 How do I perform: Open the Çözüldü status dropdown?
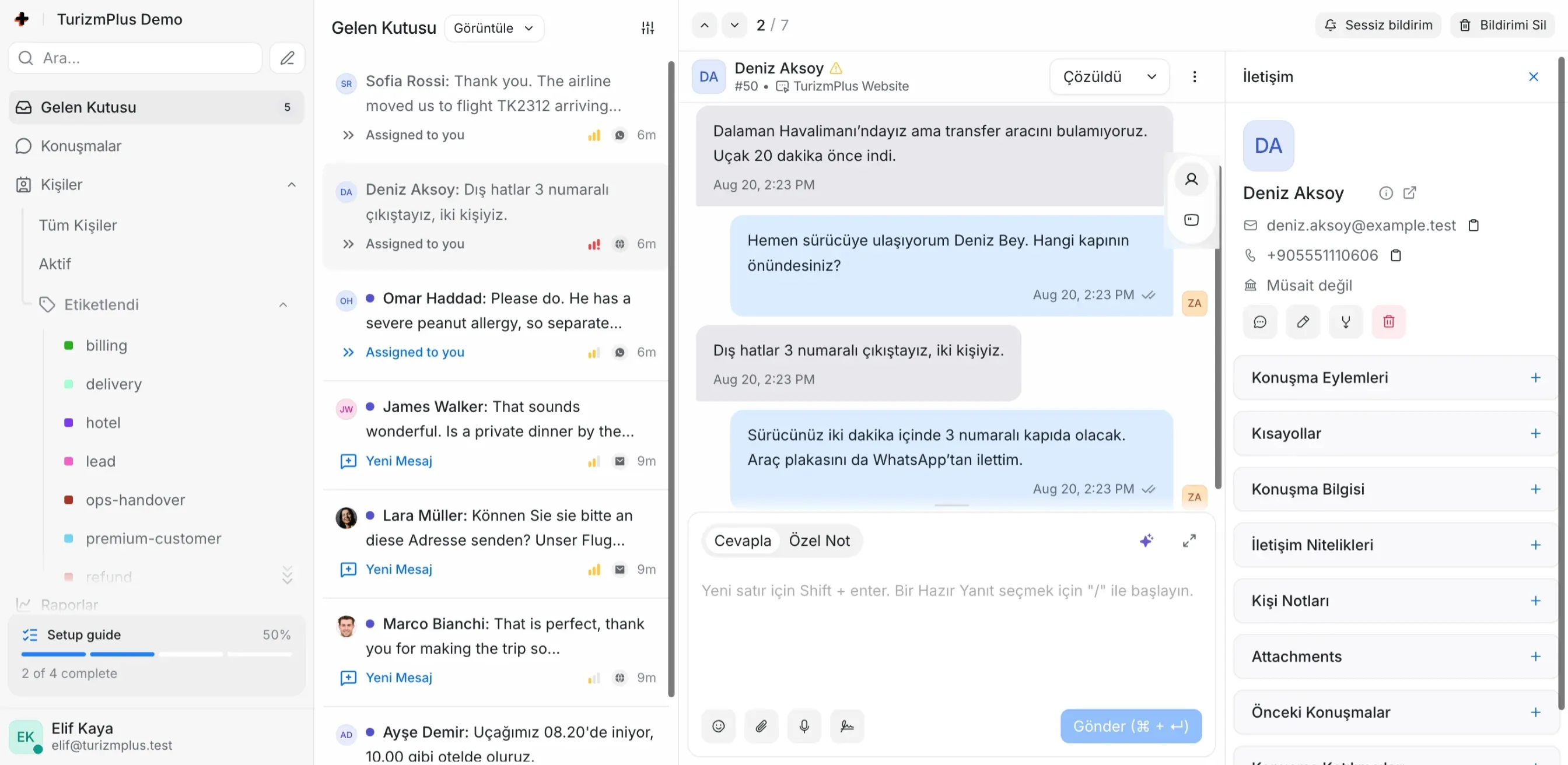point(1109,77)
